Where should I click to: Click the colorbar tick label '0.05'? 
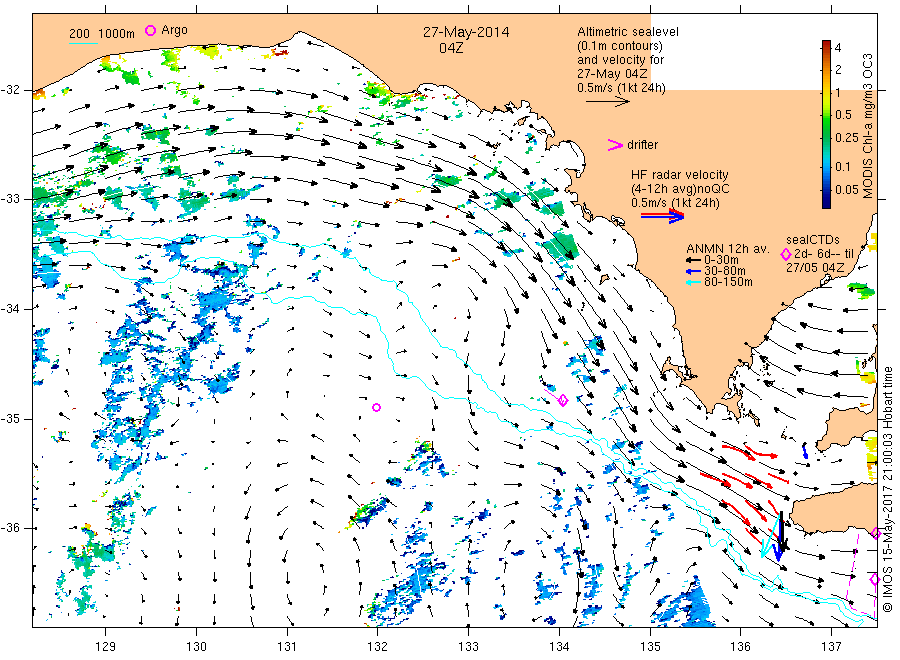click(847, 189)
